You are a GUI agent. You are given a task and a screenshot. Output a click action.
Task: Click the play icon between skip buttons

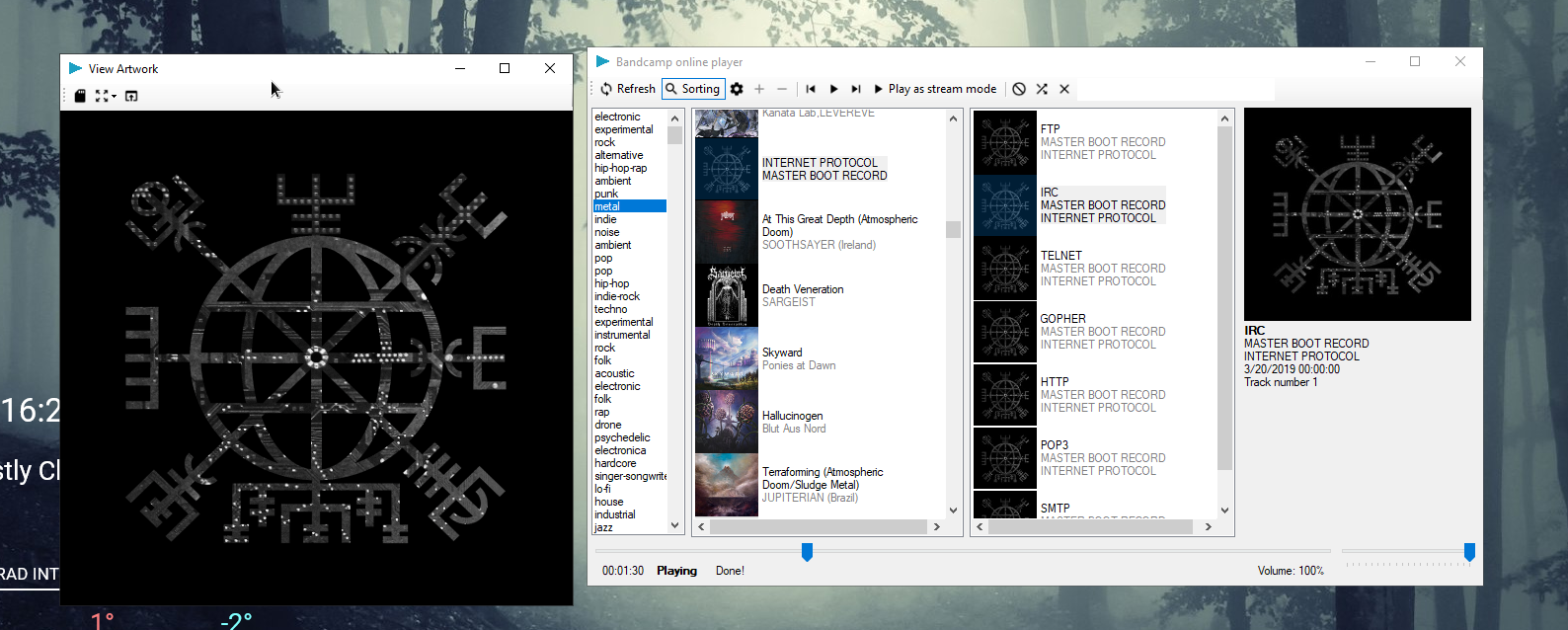833,89
